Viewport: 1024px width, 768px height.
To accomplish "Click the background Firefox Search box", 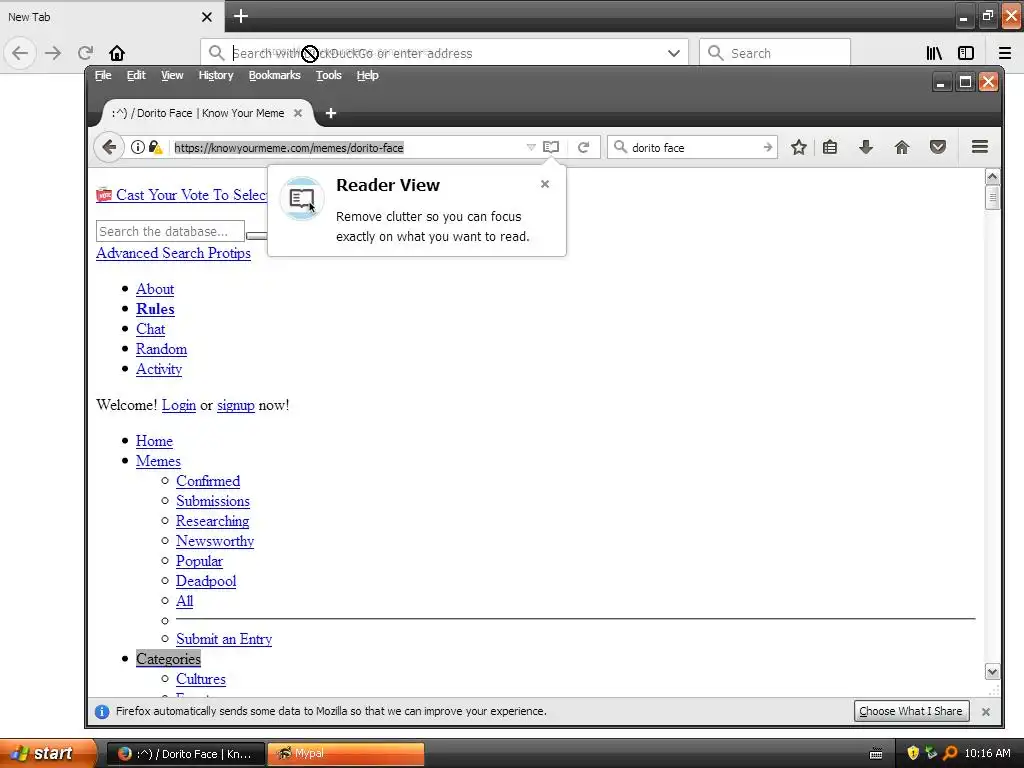I will [775, 53].
